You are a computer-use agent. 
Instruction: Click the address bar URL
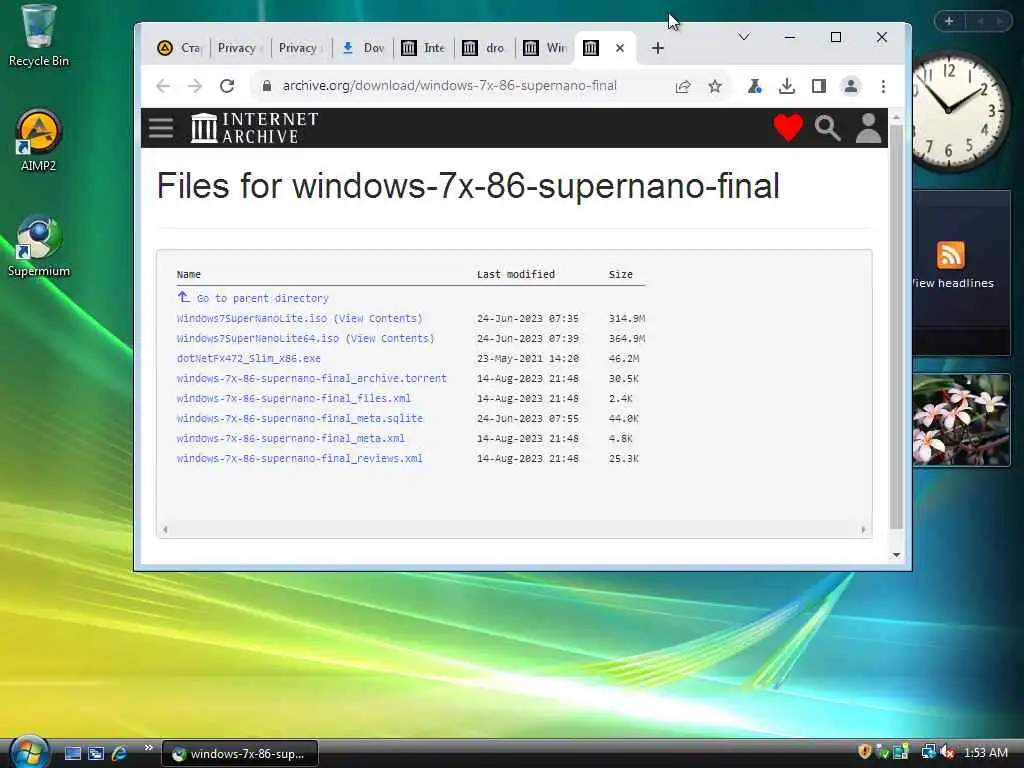click(449, 86)
